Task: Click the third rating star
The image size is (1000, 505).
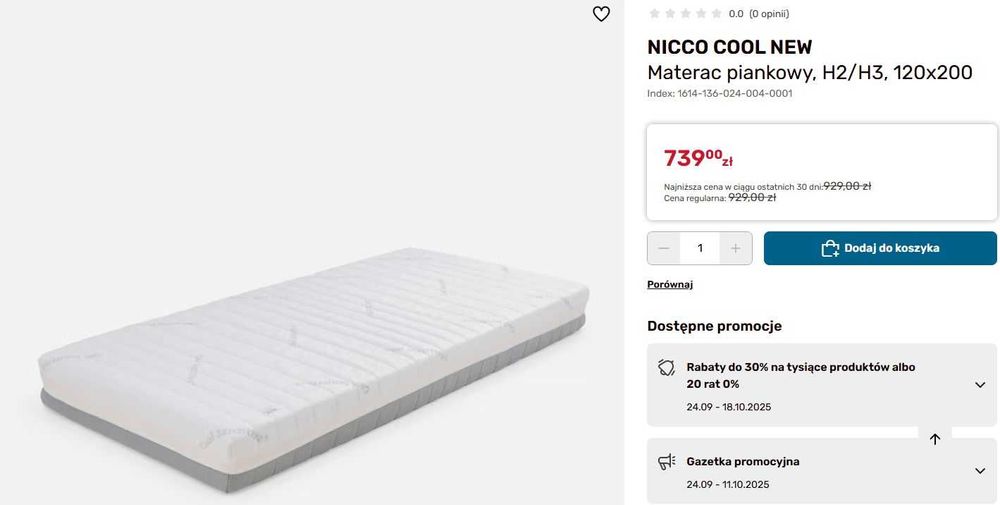Action: (685, 14)
